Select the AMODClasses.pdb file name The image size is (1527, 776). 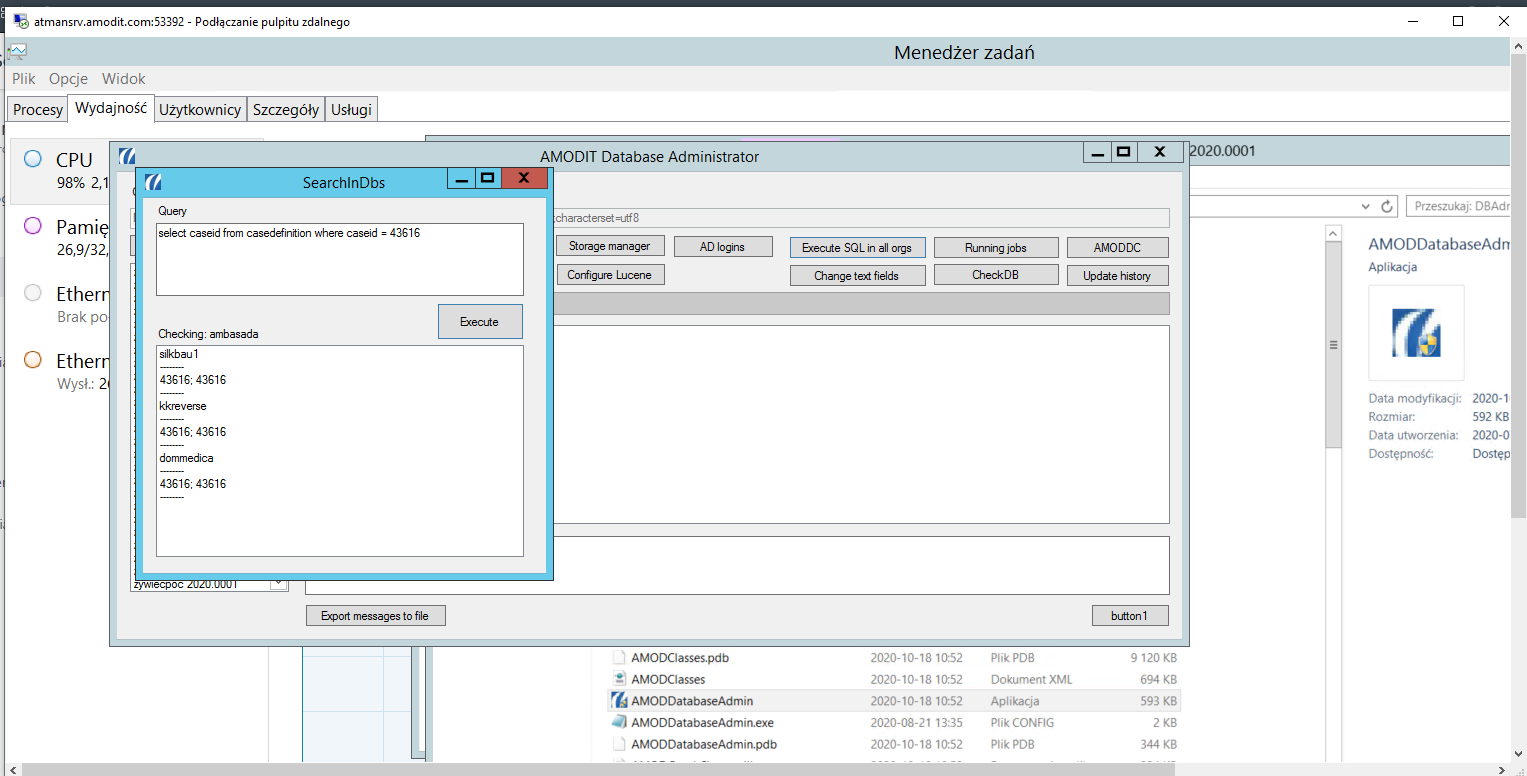click(681, 658)
